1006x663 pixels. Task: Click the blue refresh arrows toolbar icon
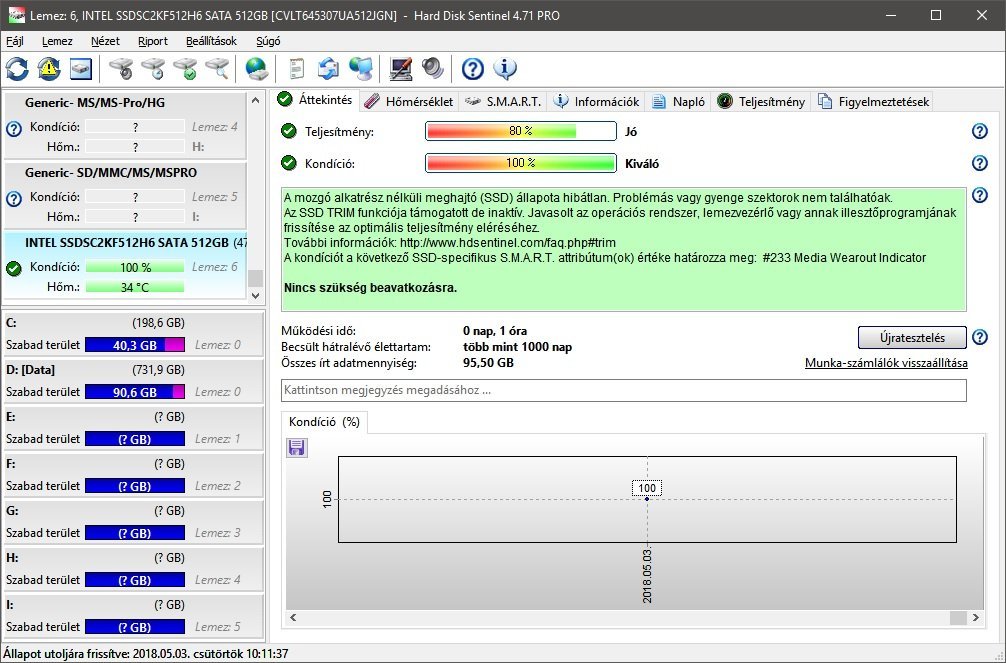click(17, 69)
